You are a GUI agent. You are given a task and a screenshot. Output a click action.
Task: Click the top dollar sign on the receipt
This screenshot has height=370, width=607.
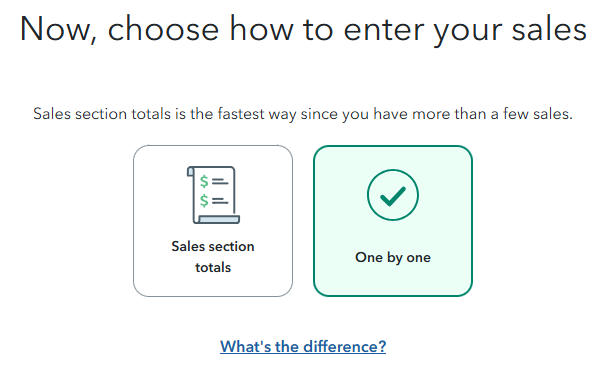pos(204,181)
